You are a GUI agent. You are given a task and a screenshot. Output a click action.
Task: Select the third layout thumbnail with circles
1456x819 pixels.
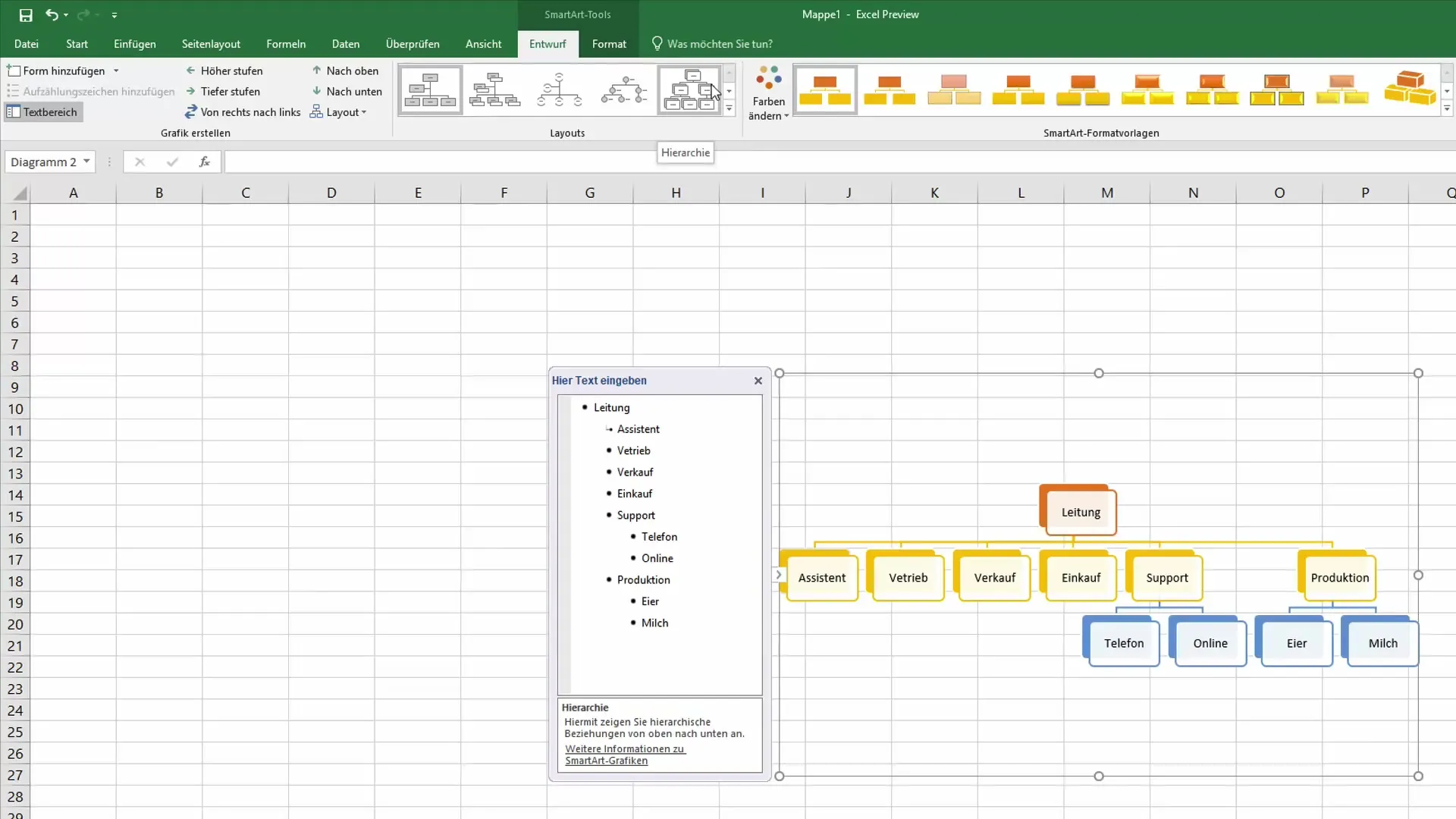(x=560, y=90)
